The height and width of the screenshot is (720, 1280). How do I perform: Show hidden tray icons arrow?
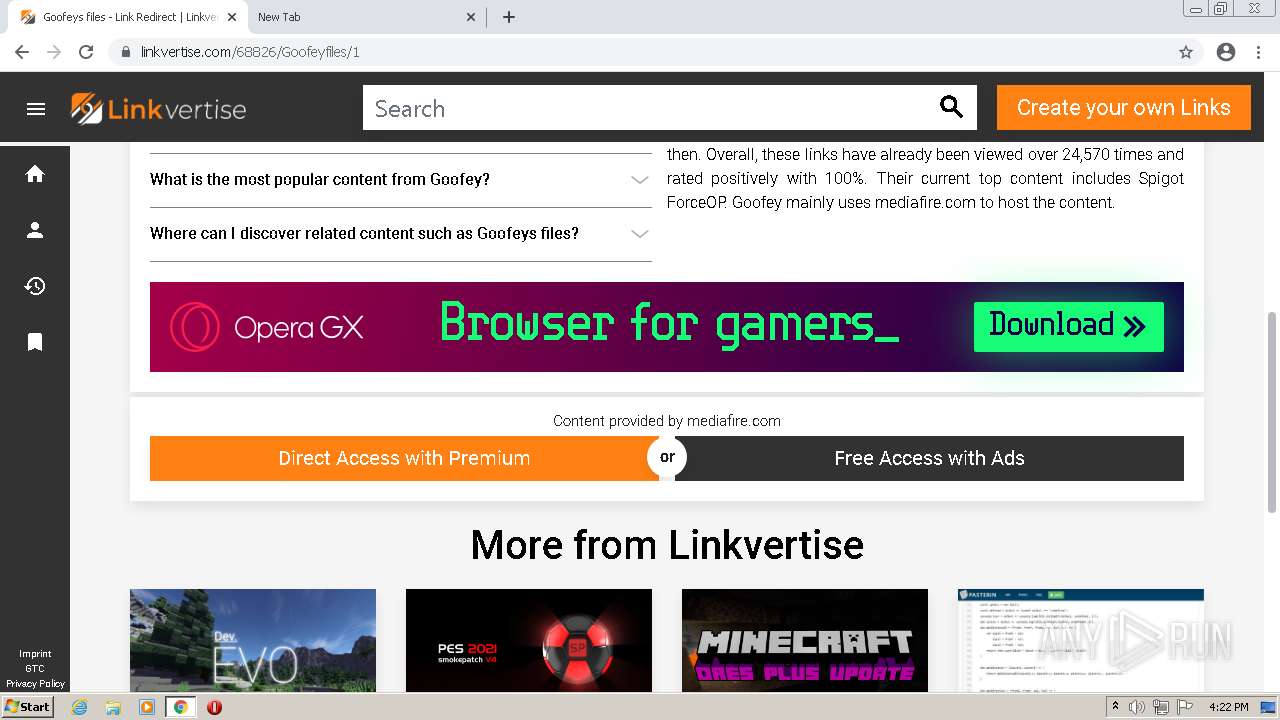pyautogui.click(x=1115, y=707)
